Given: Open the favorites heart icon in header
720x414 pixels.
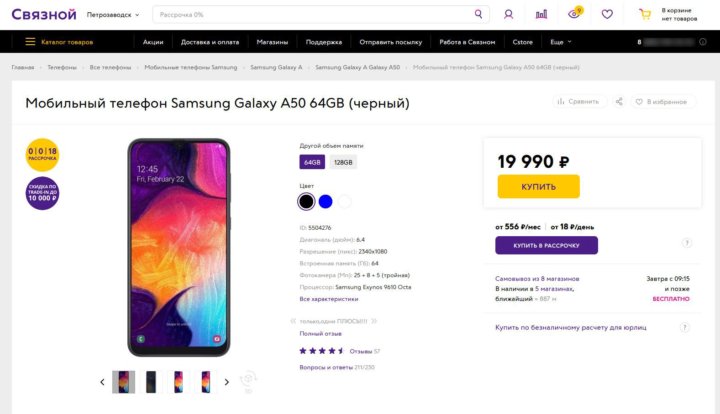Looking at the screenshot, I should click(607, 15).
